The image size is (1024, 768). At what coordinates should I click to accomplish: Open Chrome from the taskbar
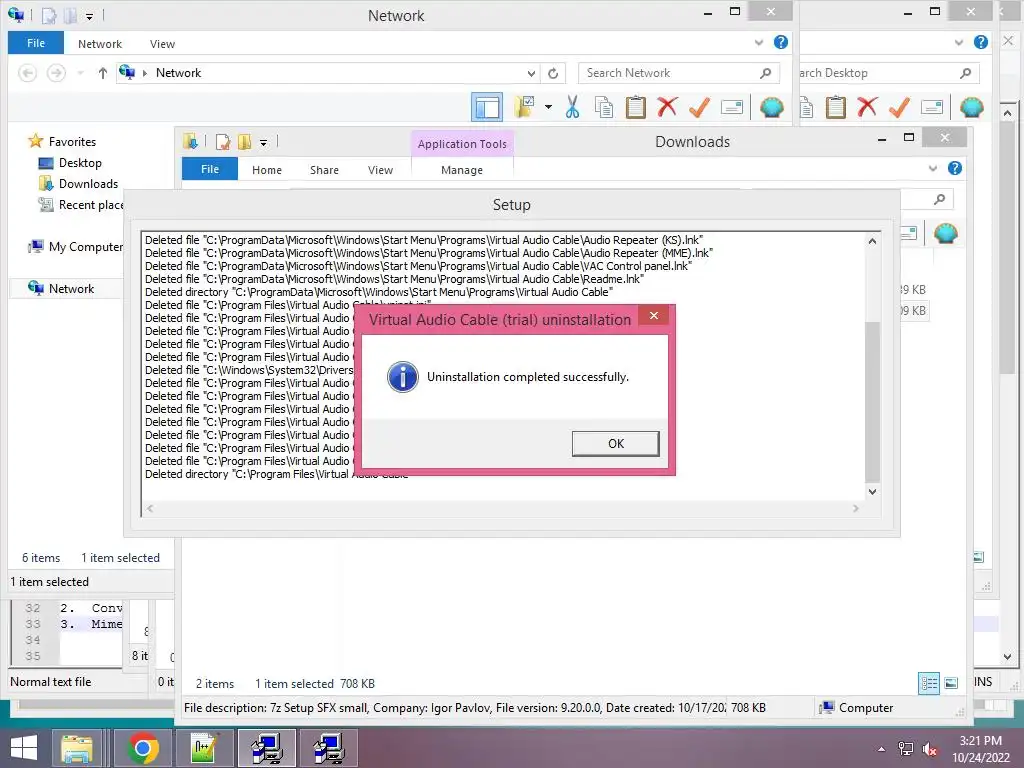click(x=144, y=748)
